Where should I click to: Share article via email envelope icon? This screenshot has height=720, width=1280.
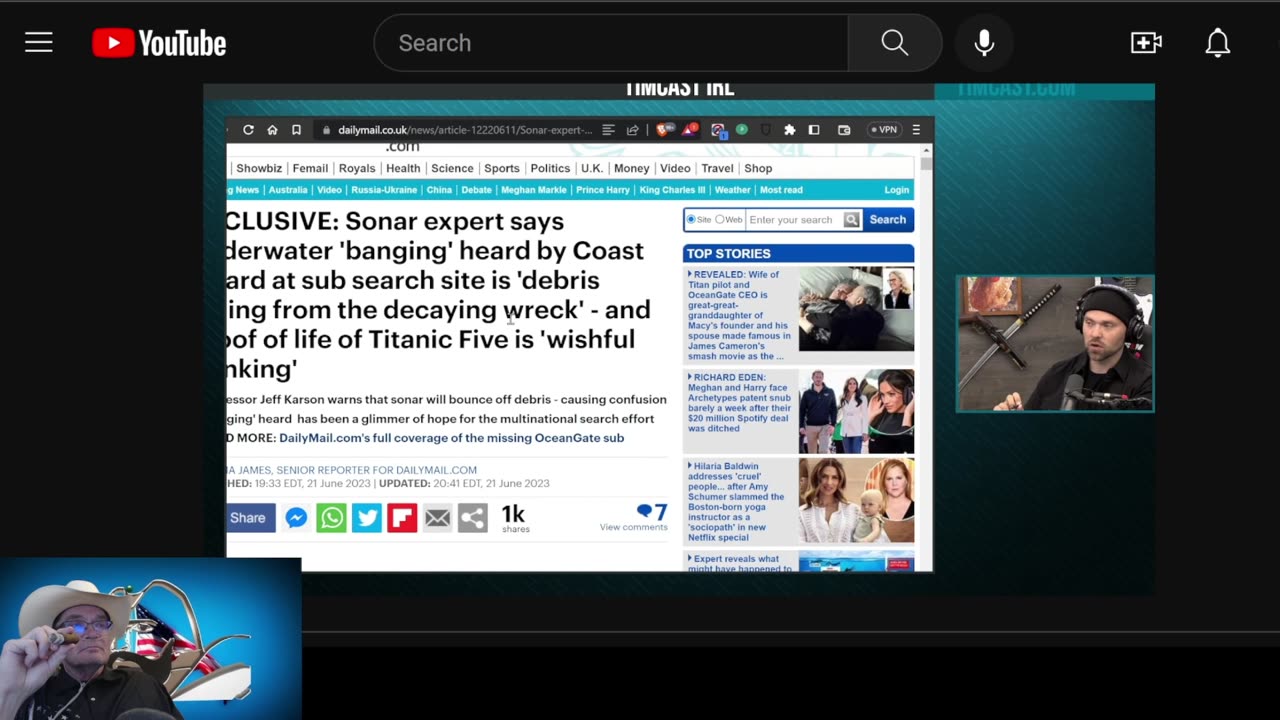438,518
